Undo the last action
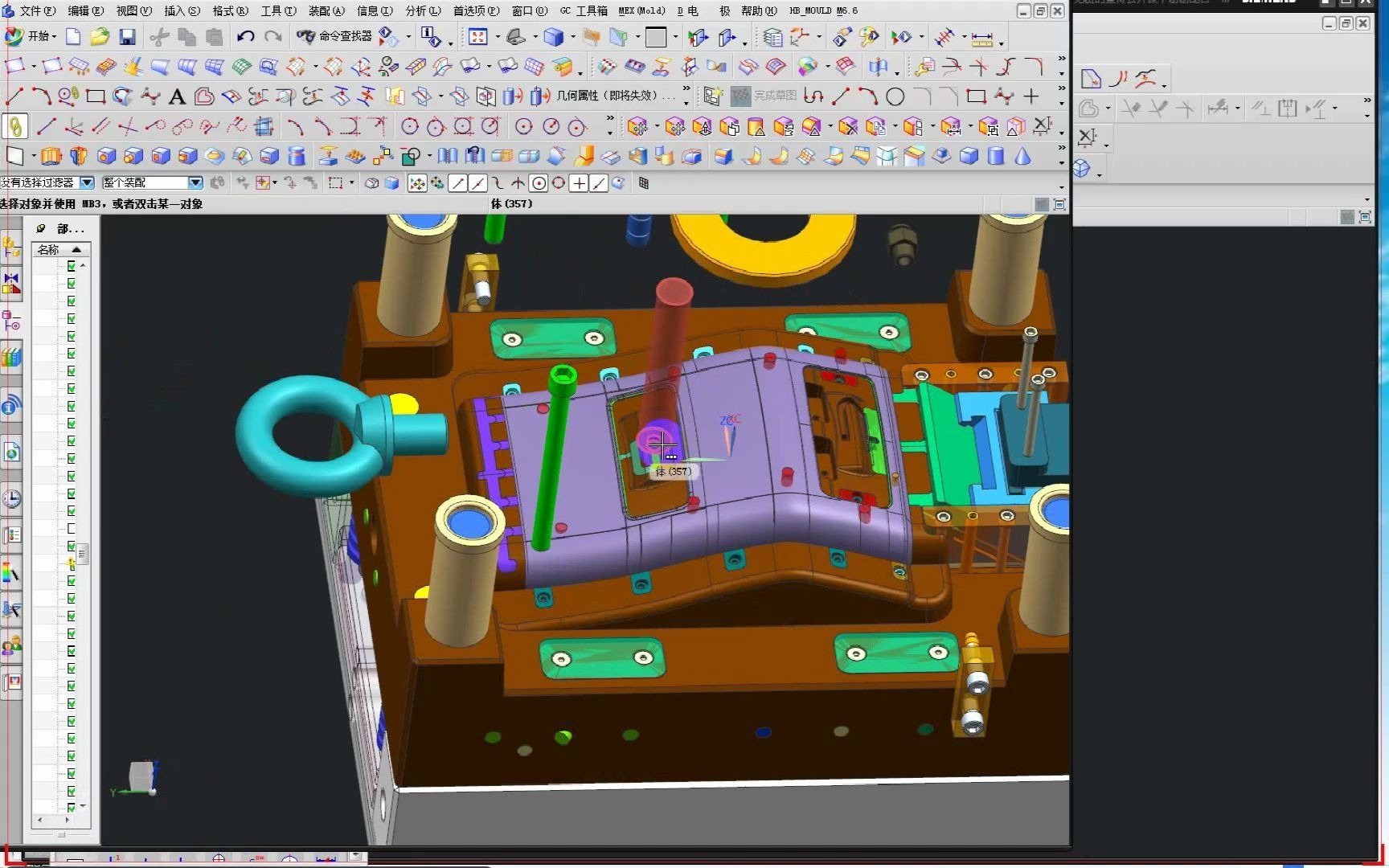The height and width of the screenshot is (868, 1389). click(245, 36)
